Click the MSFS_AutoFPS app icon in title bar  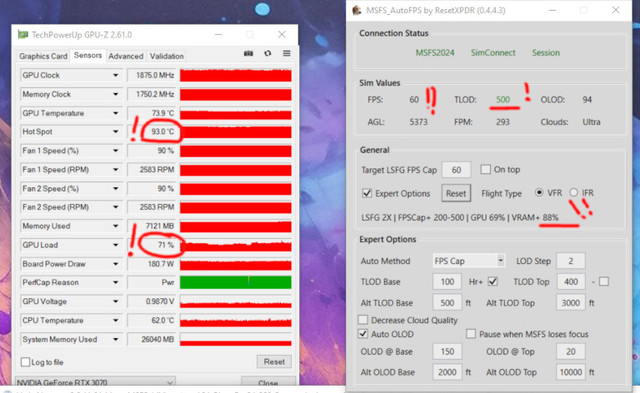tap(357, 10)
